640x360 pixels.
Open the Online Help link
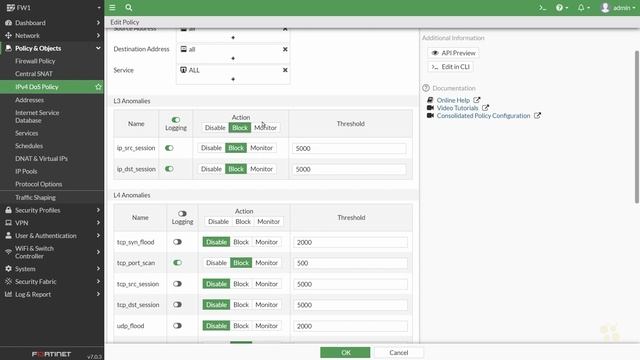453,100
